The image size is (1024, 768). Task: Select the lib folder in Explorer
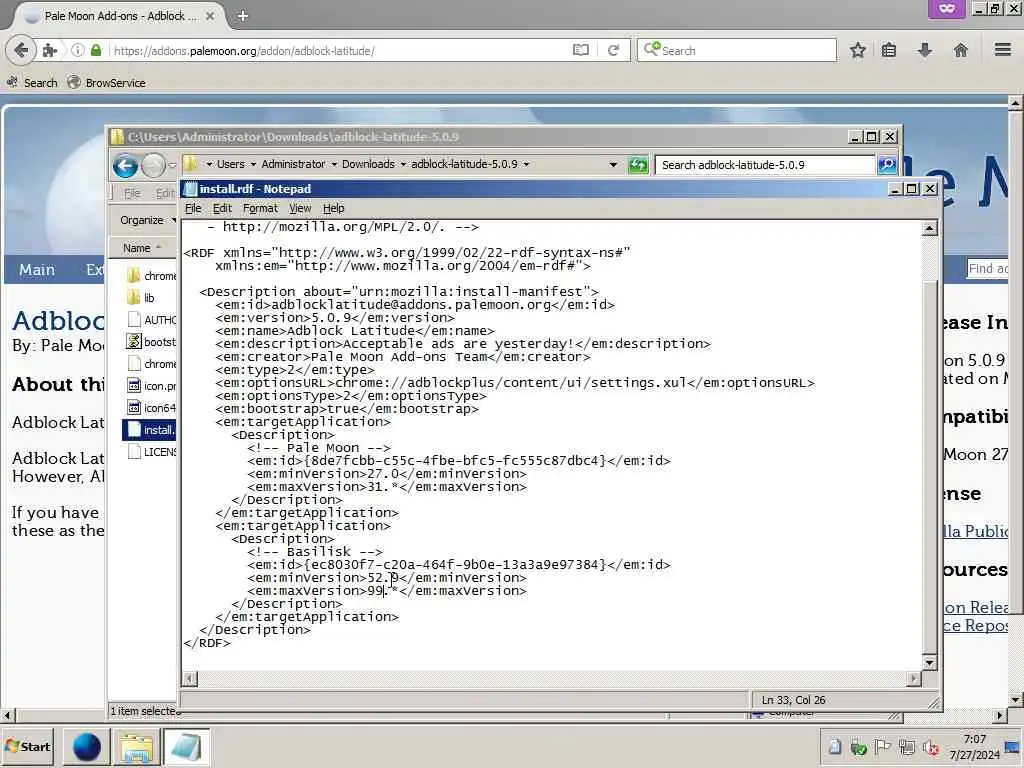click(141, 298)
